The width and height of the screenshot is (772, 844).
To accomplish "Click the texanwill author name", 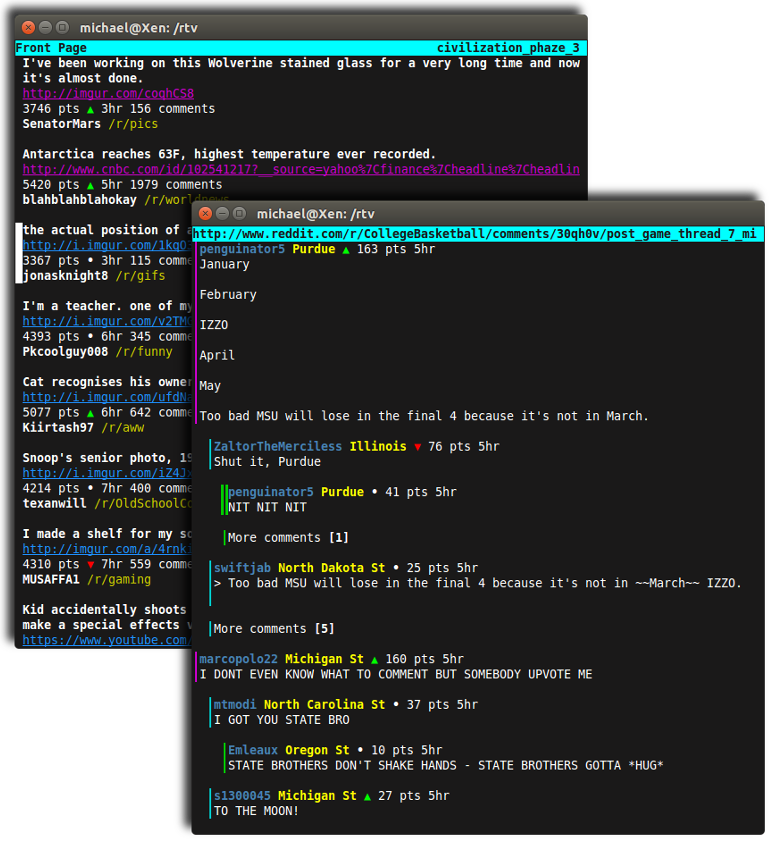I will click(54, 504).
